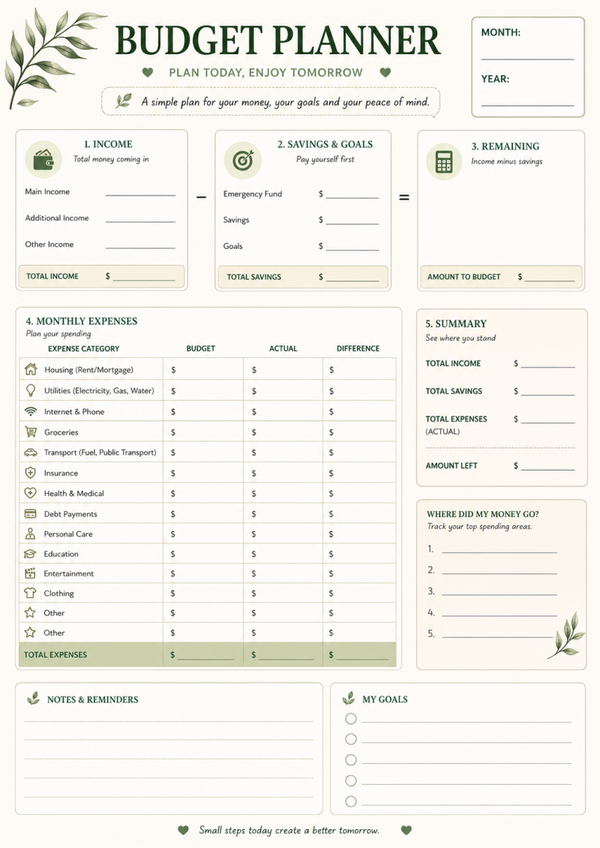Click the 'NOTES & REMINDERS' heading
Image resolution: width=600 pixels, height=848 pixels.
coord(93,699)
